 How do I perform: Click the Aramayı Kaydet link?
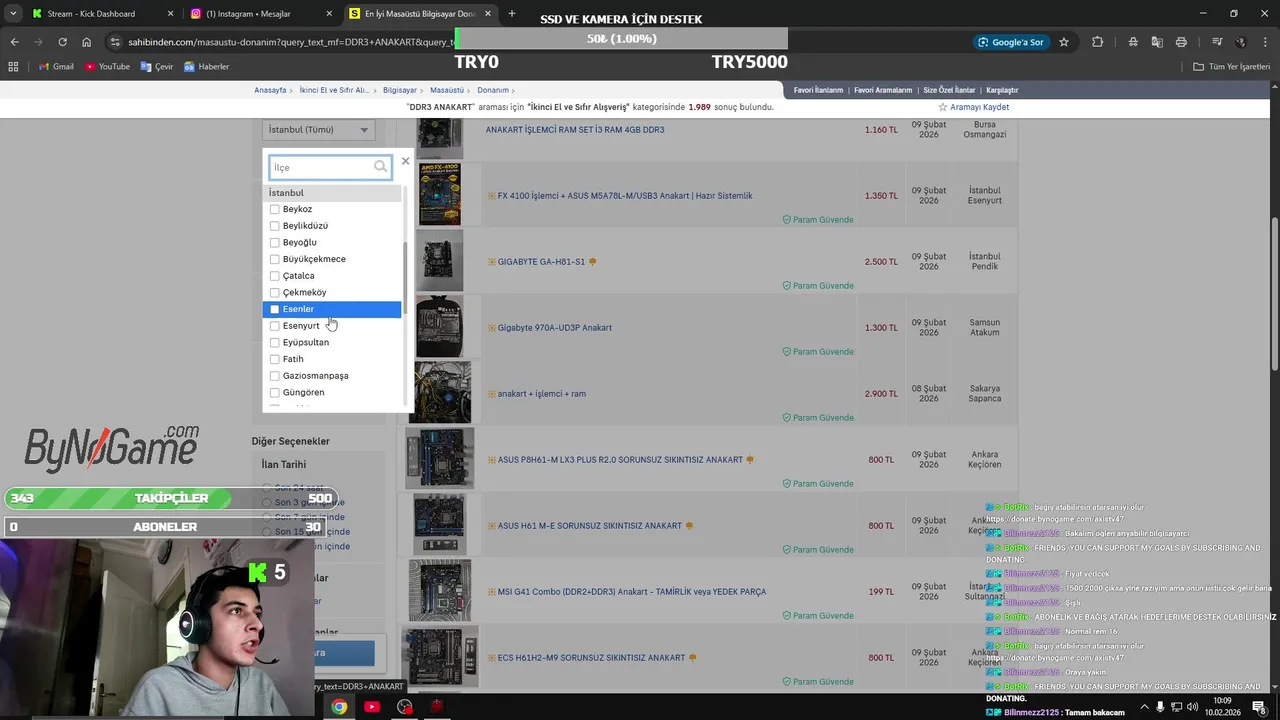[980, 107]
